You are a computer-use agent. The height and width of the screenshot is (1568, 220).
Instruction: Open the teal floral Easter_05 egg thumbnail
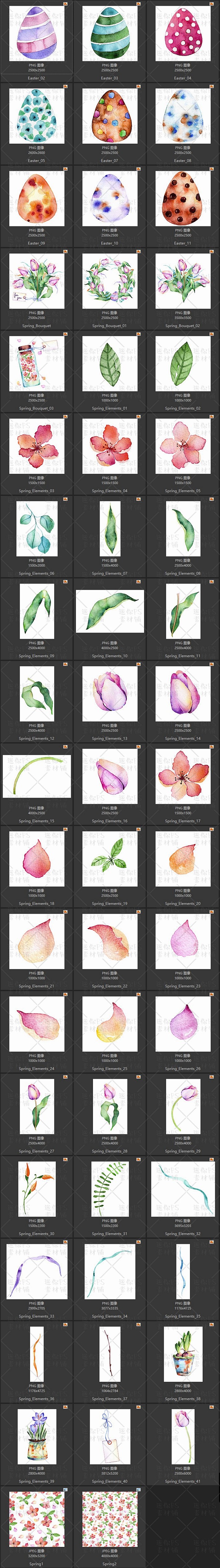tap(36, 116)
